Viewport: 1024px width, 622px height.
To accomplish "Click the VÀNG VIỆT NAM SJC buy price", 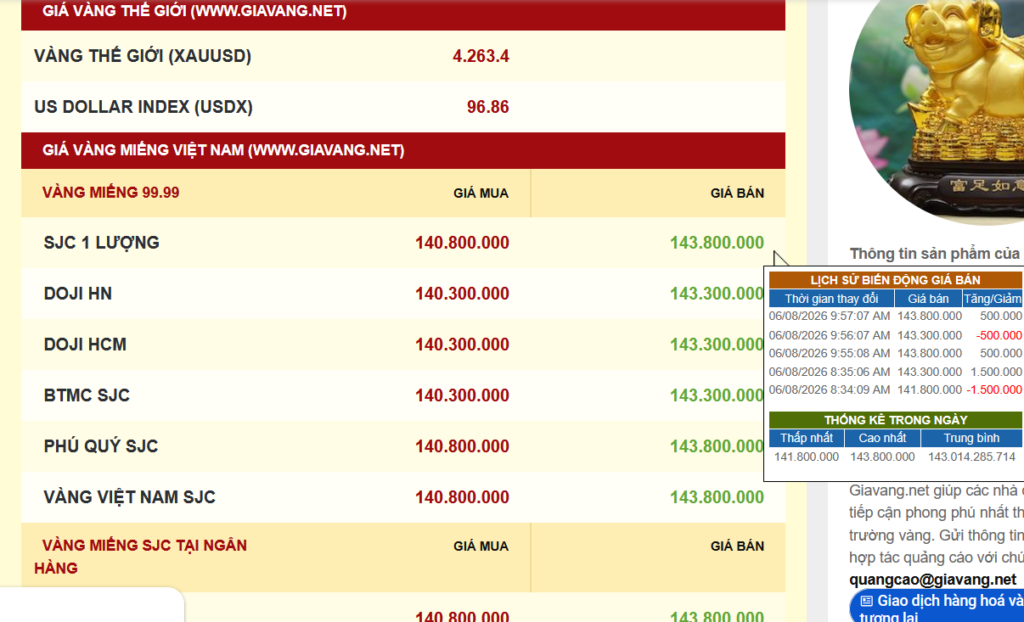I will click(462, 498).
